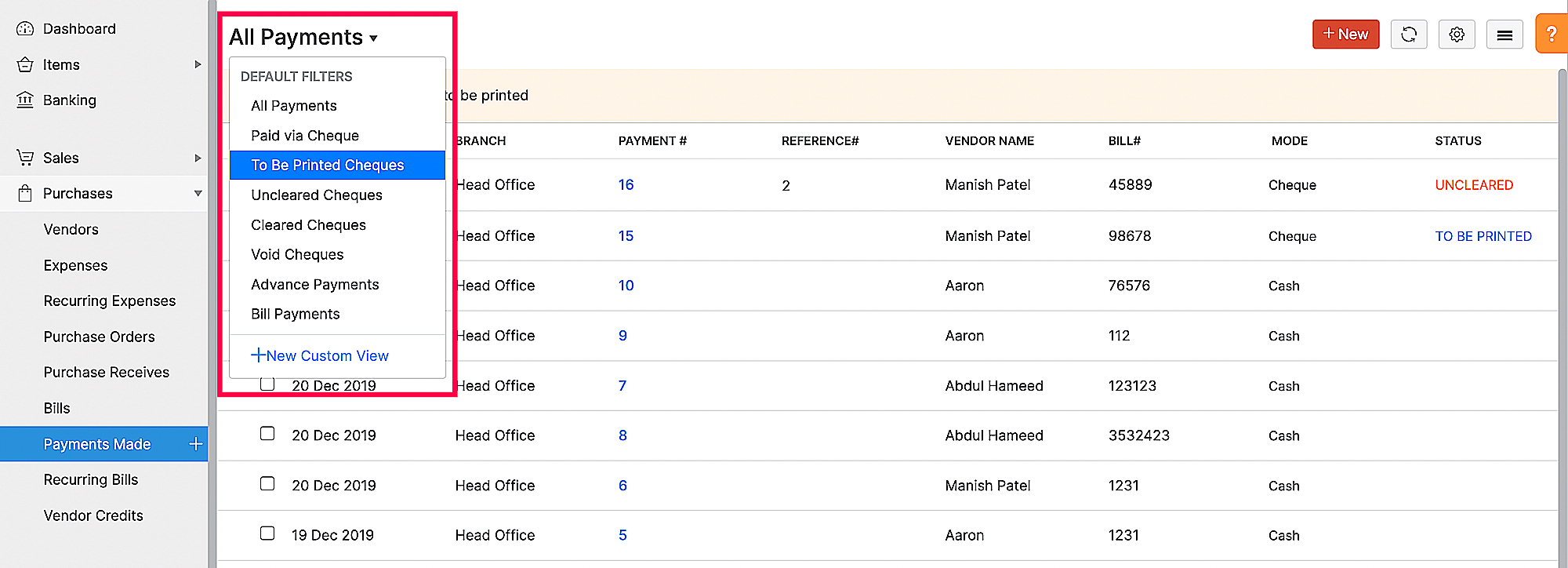Image resolution: width=1568 pixels, height=568 pixels.
Task: Open the hamburger menu icon
Action: pos(1504,35)
